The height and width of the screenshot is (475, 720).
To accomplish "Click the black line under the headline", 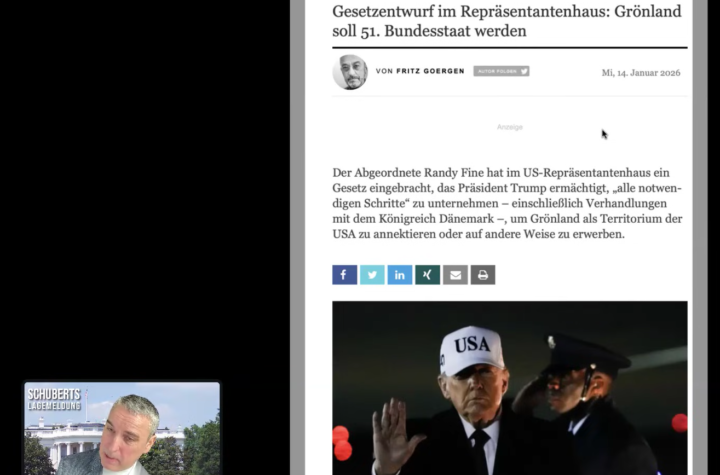I will 510,47.
